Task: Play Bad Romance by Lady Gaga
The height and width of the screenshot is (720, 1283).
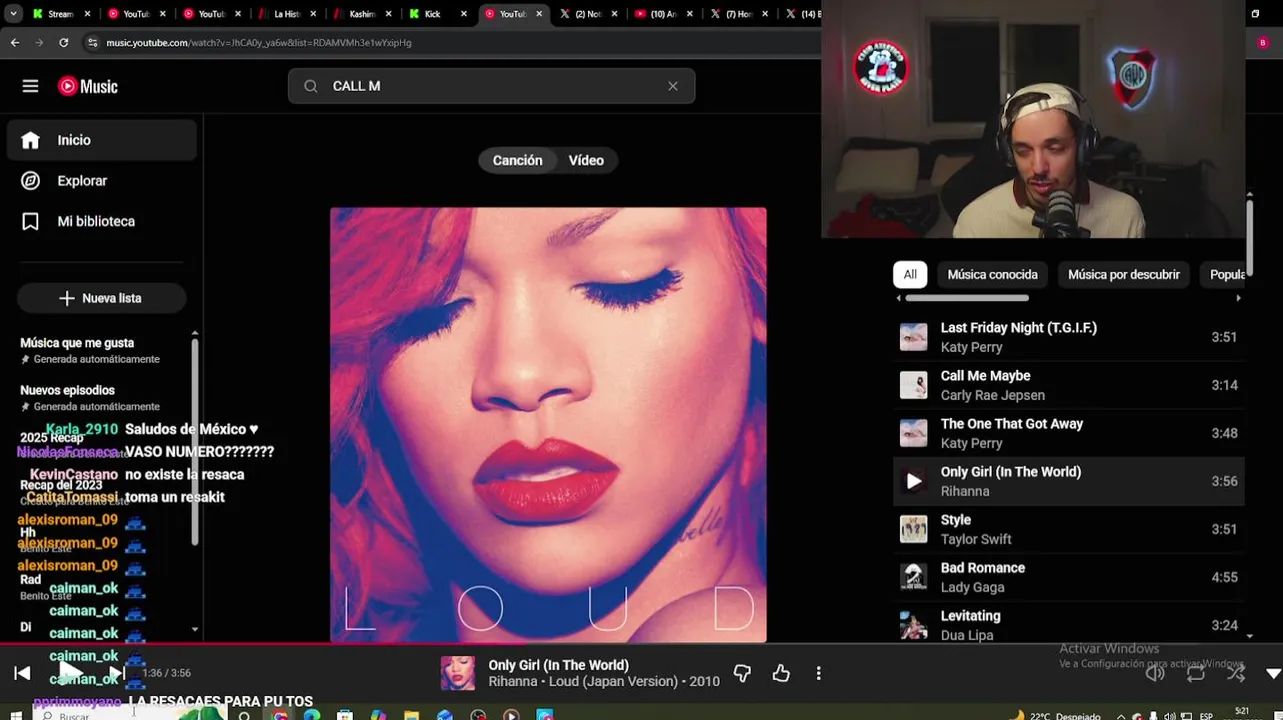Action: pos(1068,577)
